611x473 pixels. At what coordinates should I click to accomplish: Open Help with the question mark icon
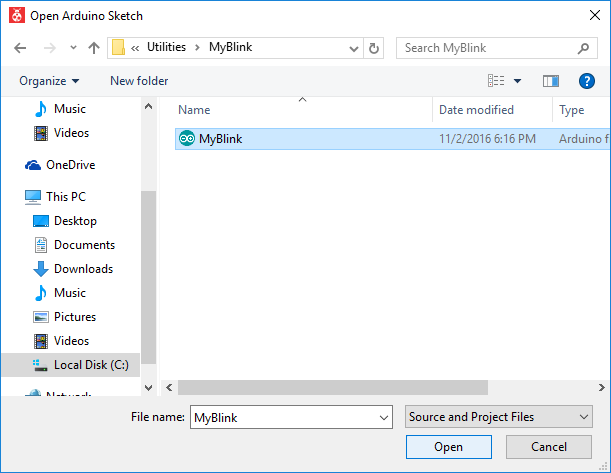[586, 81]
